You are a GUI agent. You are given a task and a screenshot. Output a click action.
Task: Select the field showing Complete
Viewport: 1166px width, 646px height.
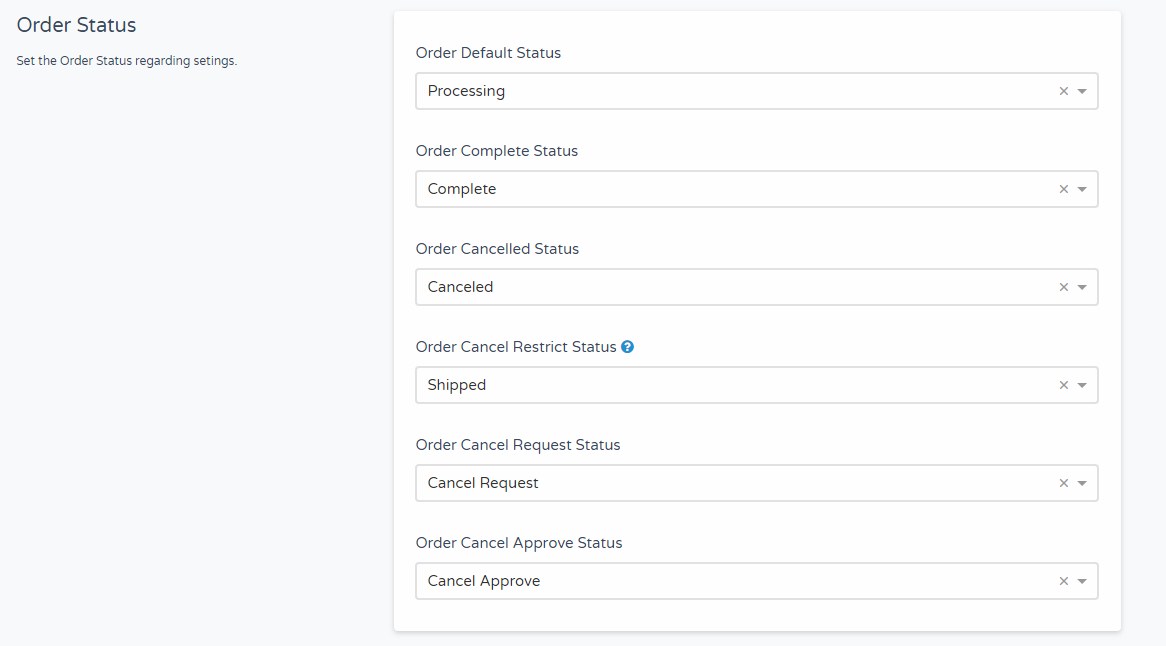[756, 189]
